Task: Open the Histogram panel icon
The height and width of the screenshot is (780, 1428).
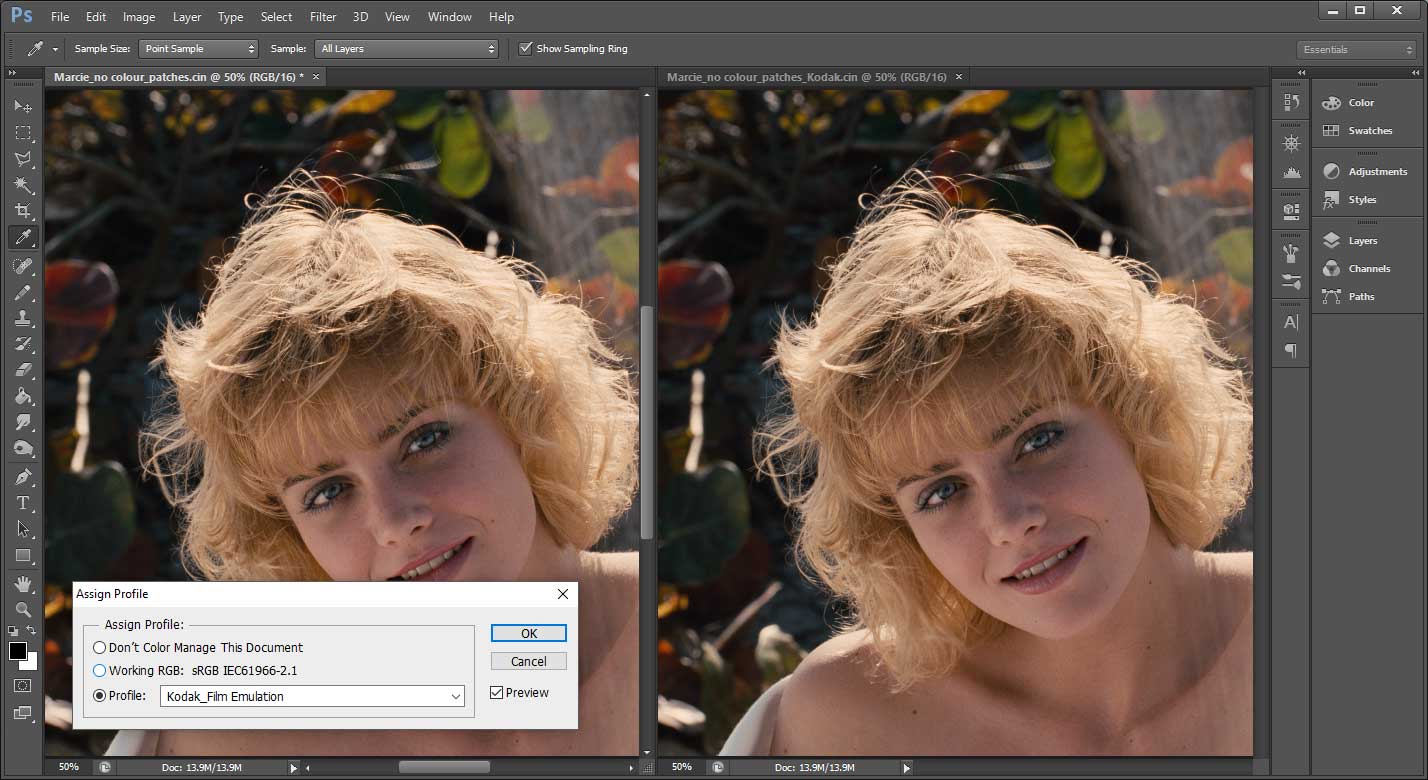Action: tap(1291, 172)
